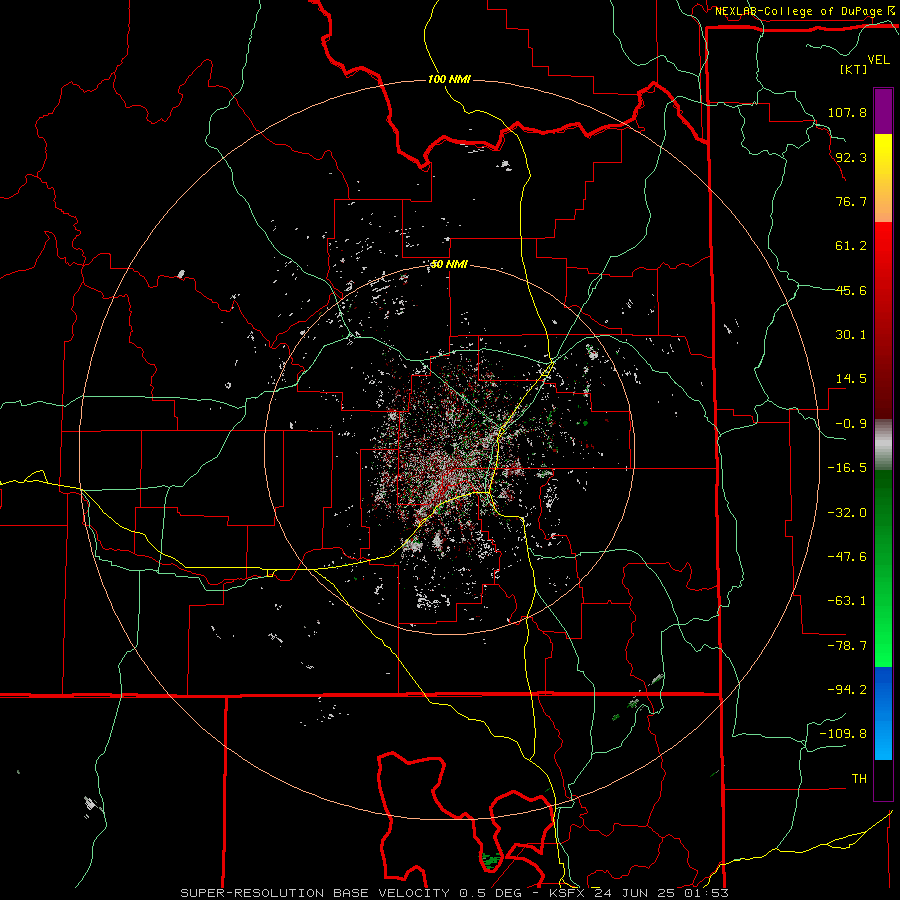The width and height of the screenshot is (900, 900).
Task: Click the -94.2 legend value
Action: 847,689
